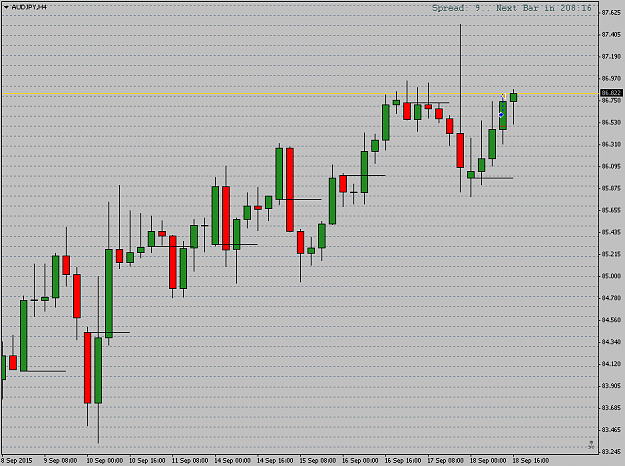Click the 85.000 price scale label

[x=611, y=276]
